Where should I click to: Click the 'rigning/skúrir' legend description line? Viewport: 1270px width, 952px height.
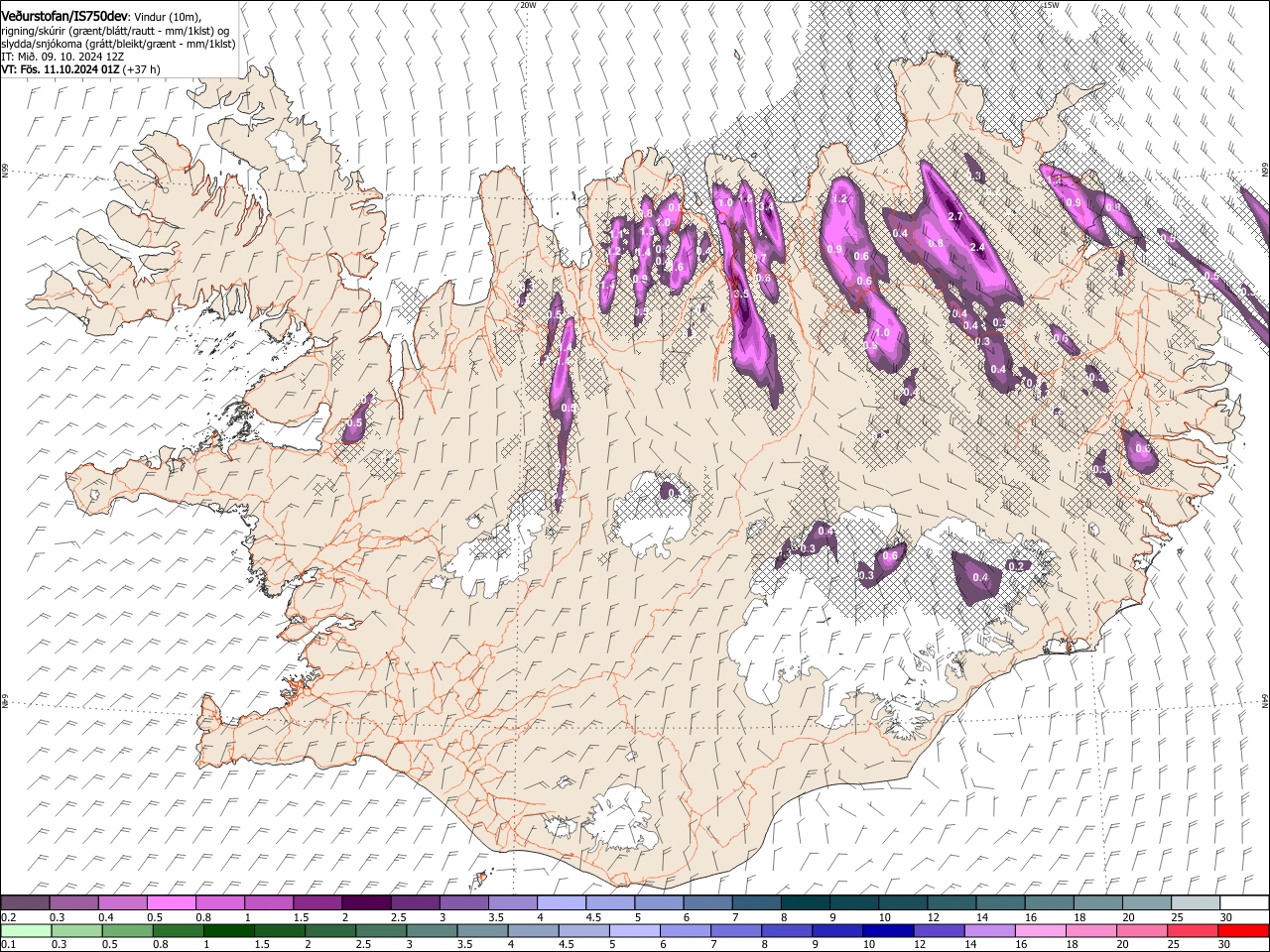[116, 31]
